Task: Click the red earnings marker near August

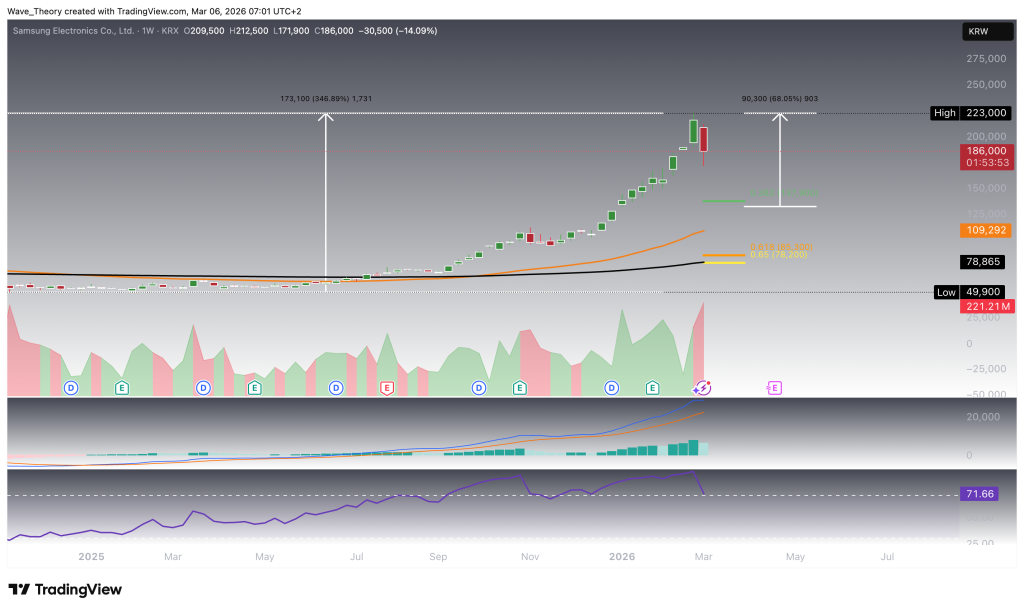Action: click(387, 386)
